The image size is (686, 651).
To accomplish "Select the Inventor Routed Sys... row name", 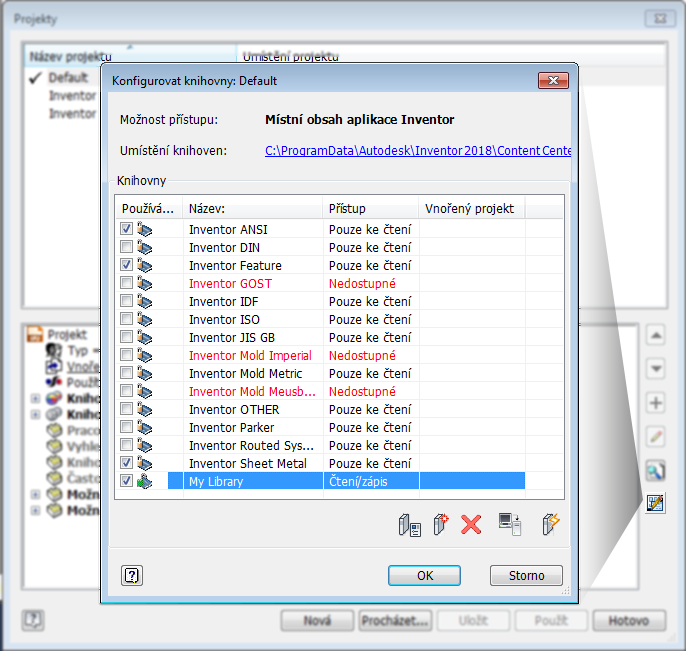I will (x=251, y=445).
